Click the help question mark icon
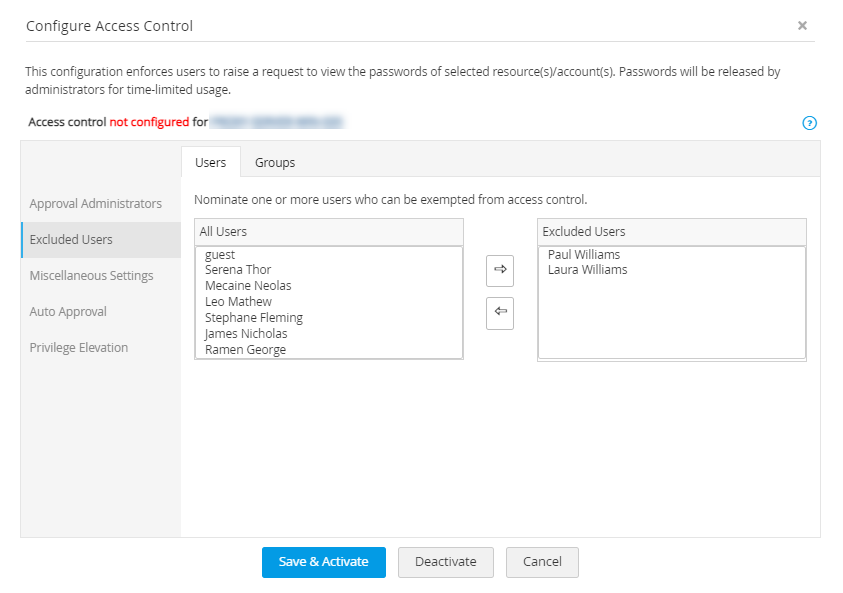Image resolution: width=843 pixels, height=593 pixels. pyautogui.click(x=810, y=123)
